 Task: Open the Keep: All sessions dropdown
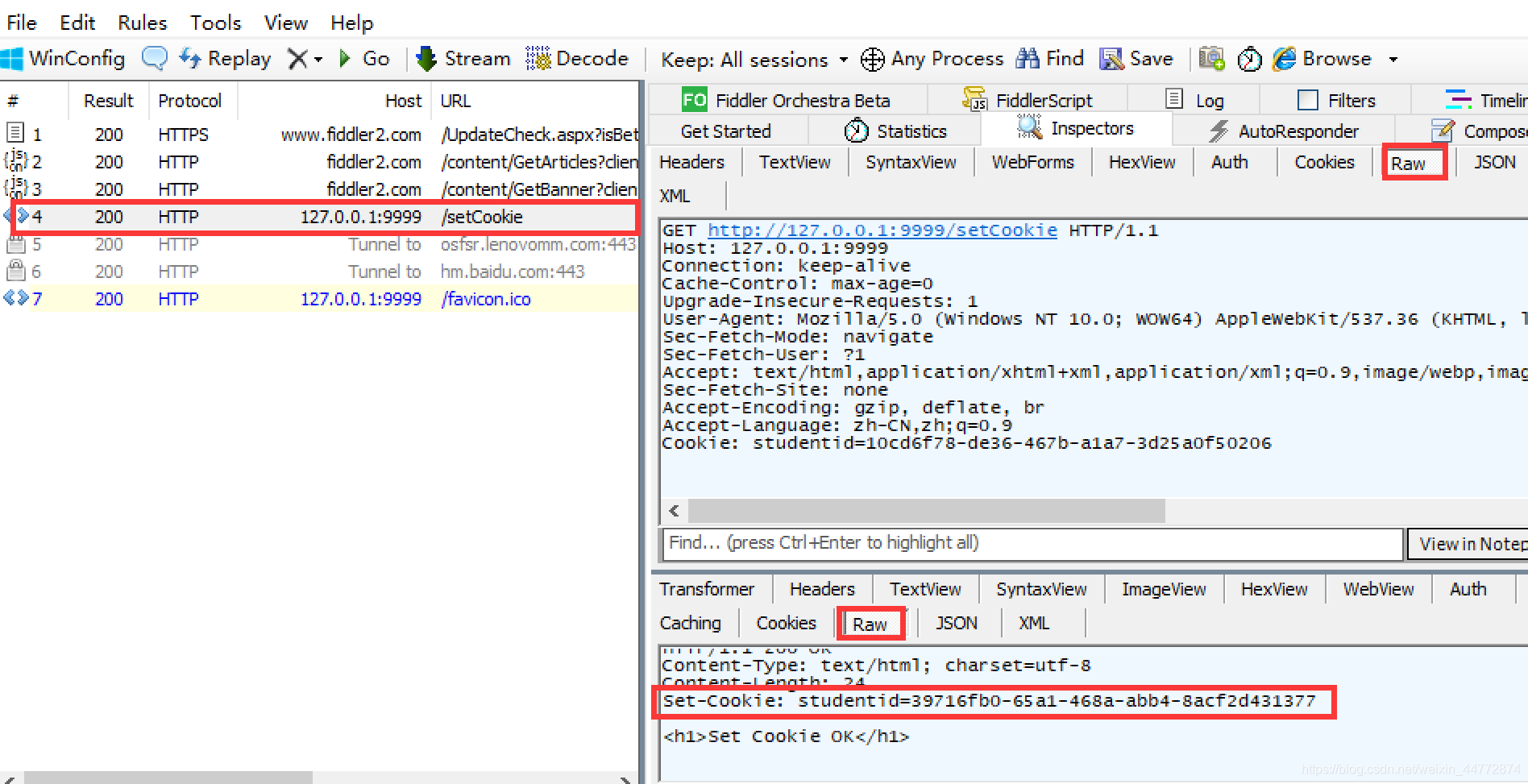(754, 60)
